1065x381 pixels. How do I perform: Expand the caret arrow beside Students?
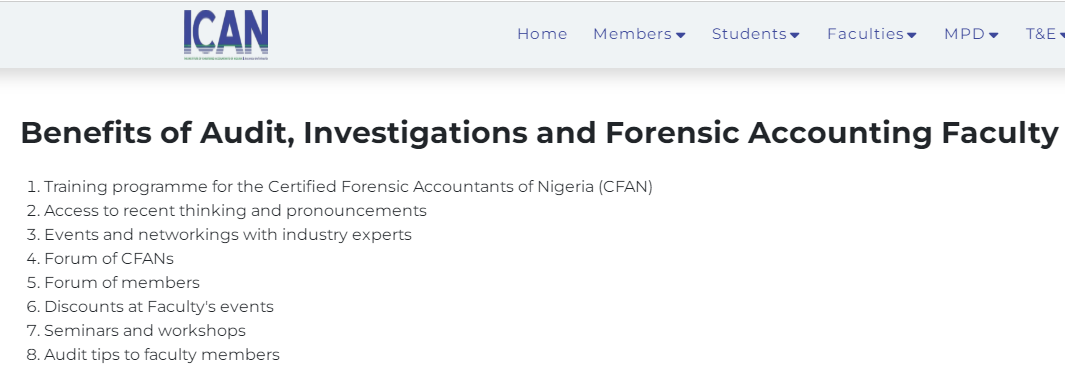click(x=795, y=35)
